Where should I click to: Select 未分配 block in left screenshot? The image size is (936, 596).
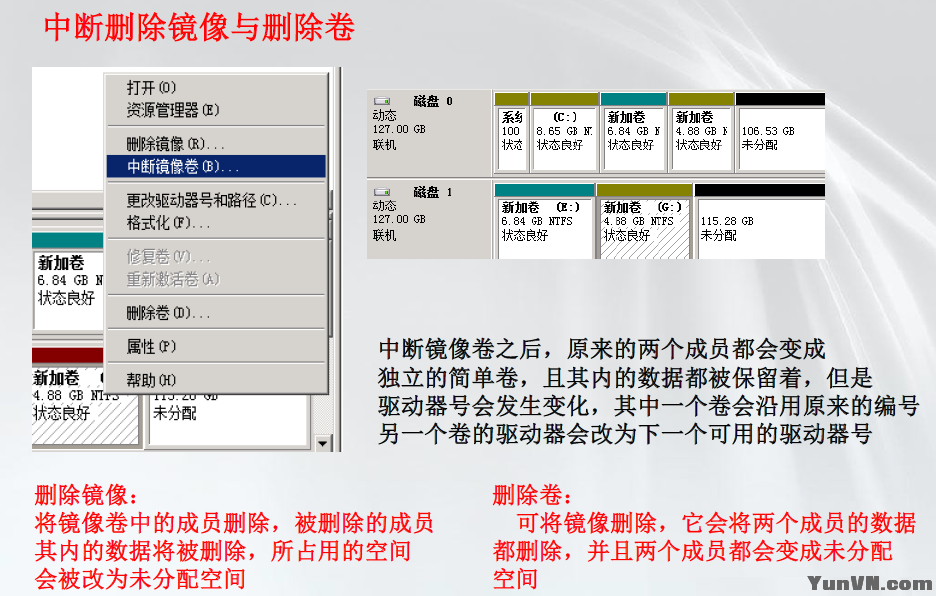[x=228, y=419]
